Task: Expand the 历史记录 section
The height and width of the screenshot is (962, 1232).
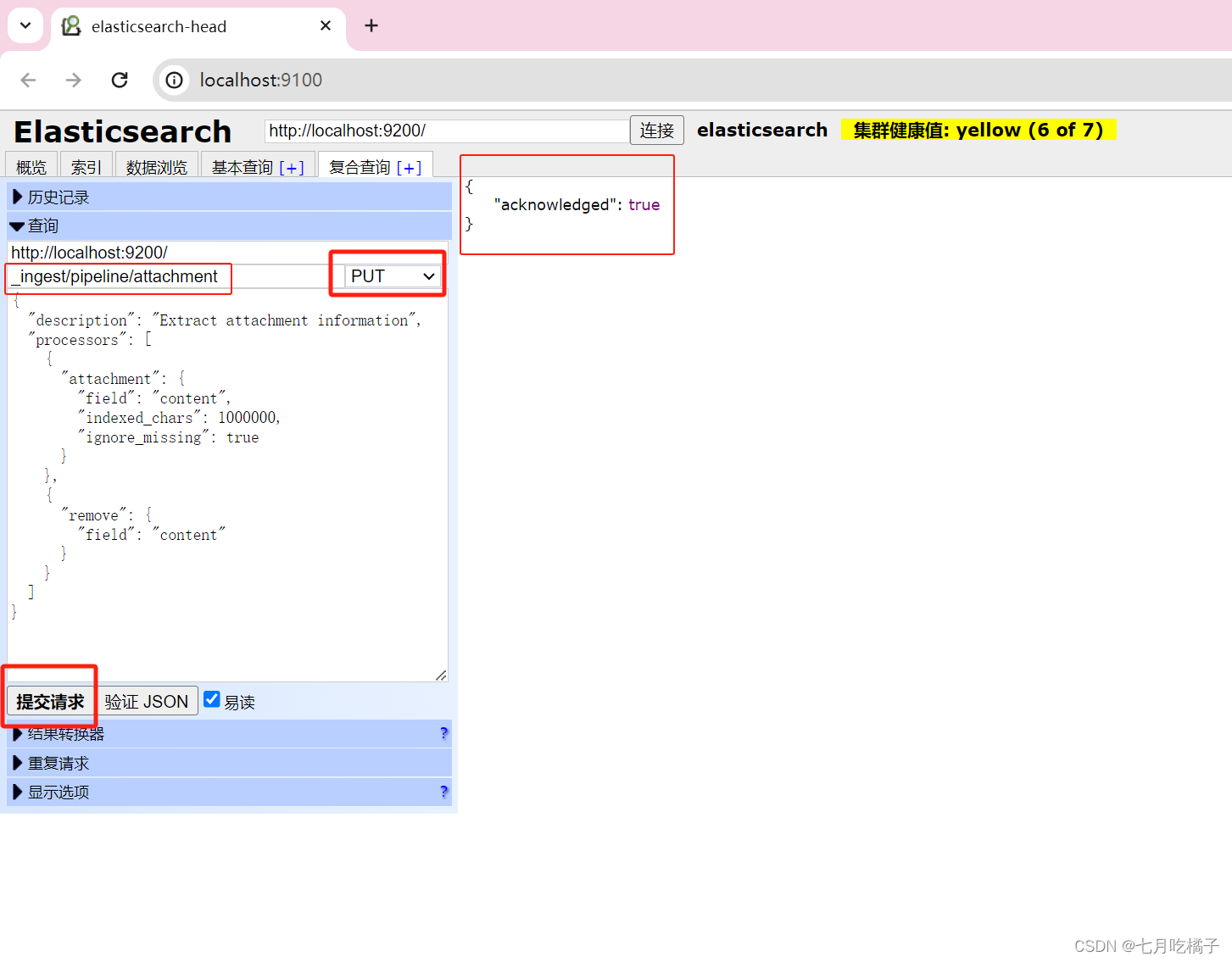Action: (x=229, y=197)
